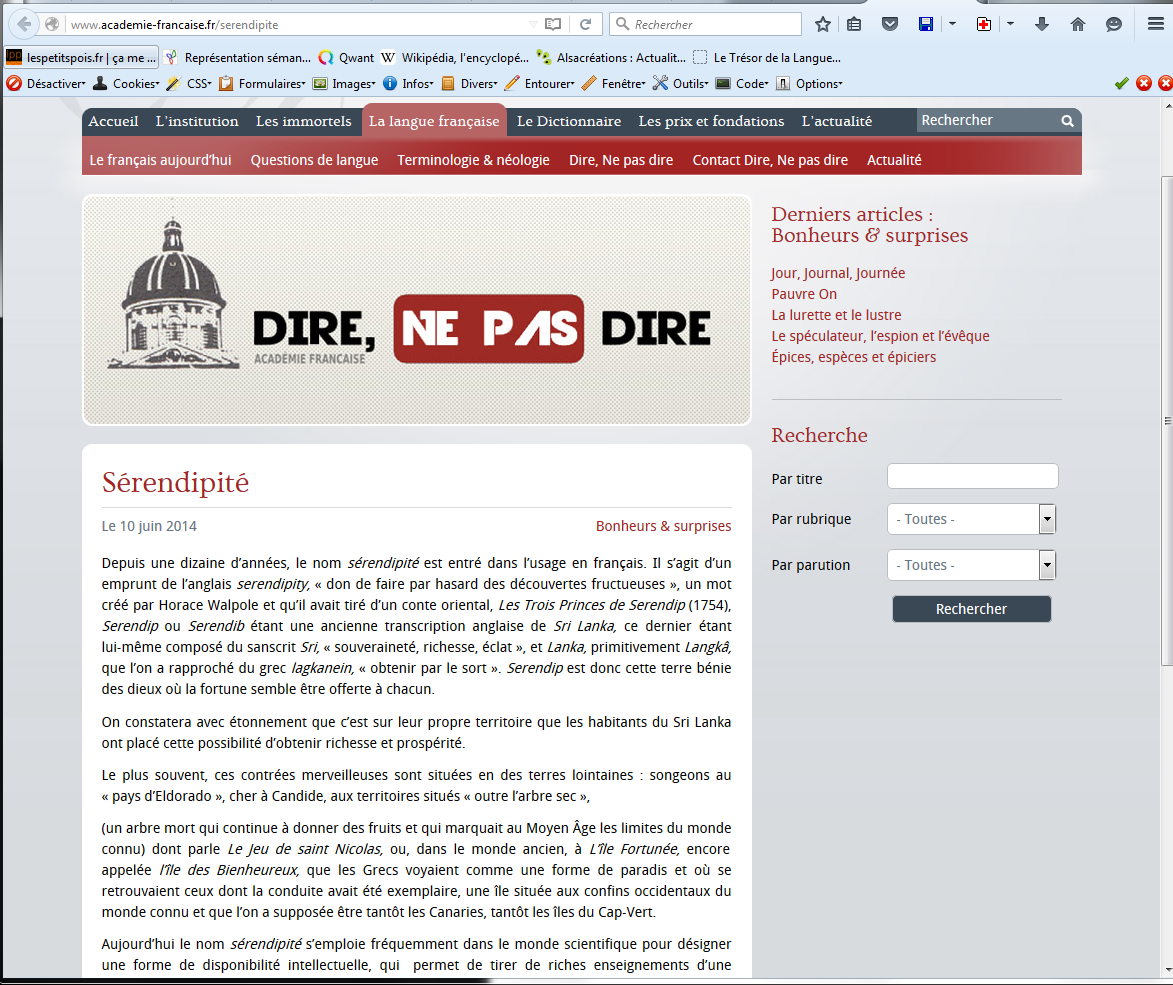The height and width of the screenshot is (985, 1173).
Task: Open the downloads arrow icon
Action: pyautogui.click(x=1042, y=24)
